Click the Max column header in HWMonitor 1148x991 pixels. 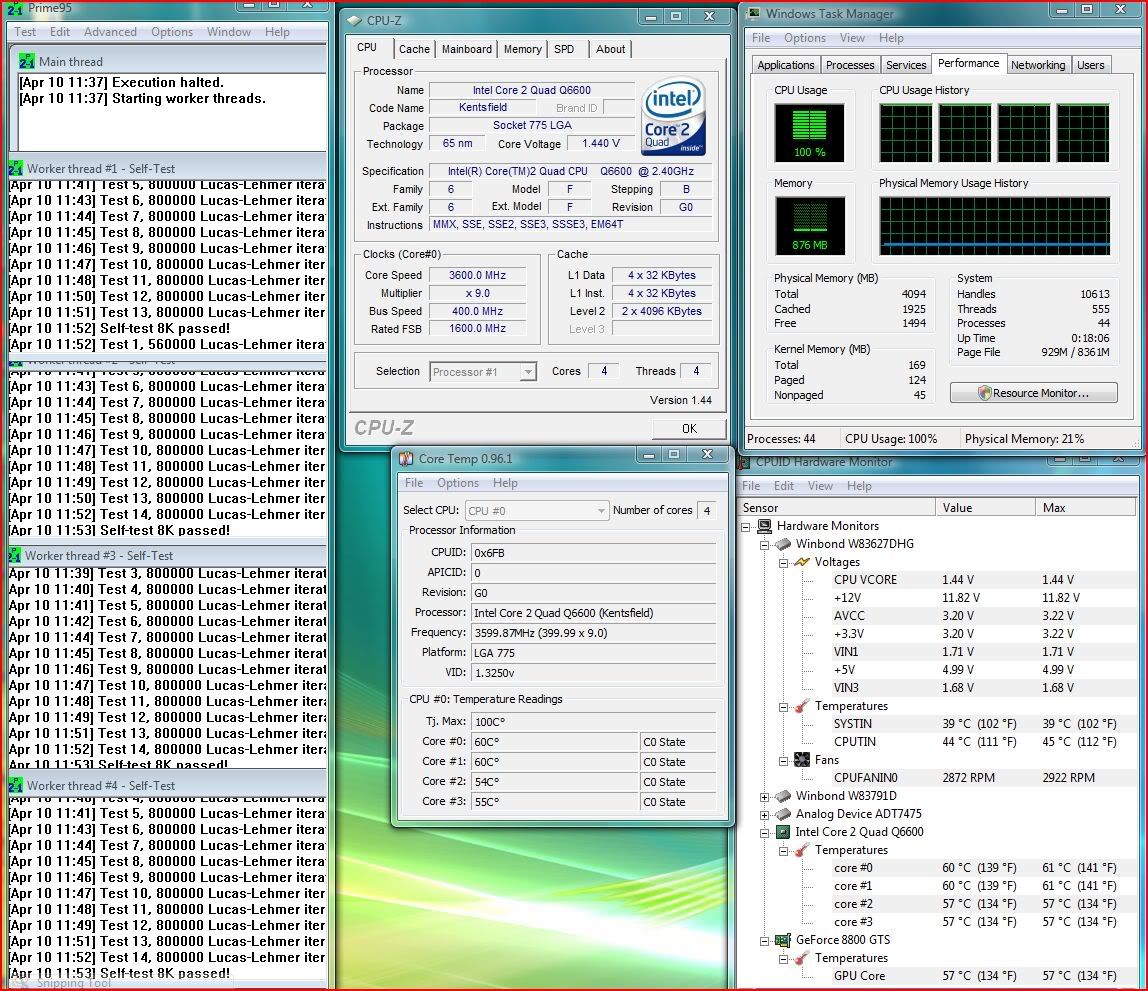(1085, 507)
